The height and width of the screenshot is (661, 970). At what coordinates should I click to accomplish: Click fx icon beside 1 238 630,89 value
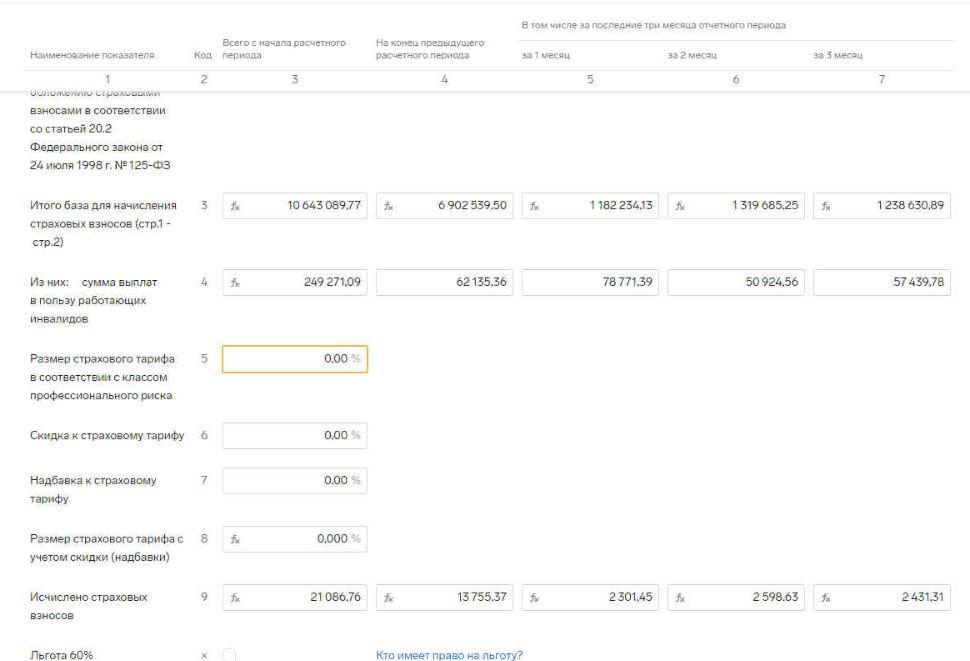point(828,207)
